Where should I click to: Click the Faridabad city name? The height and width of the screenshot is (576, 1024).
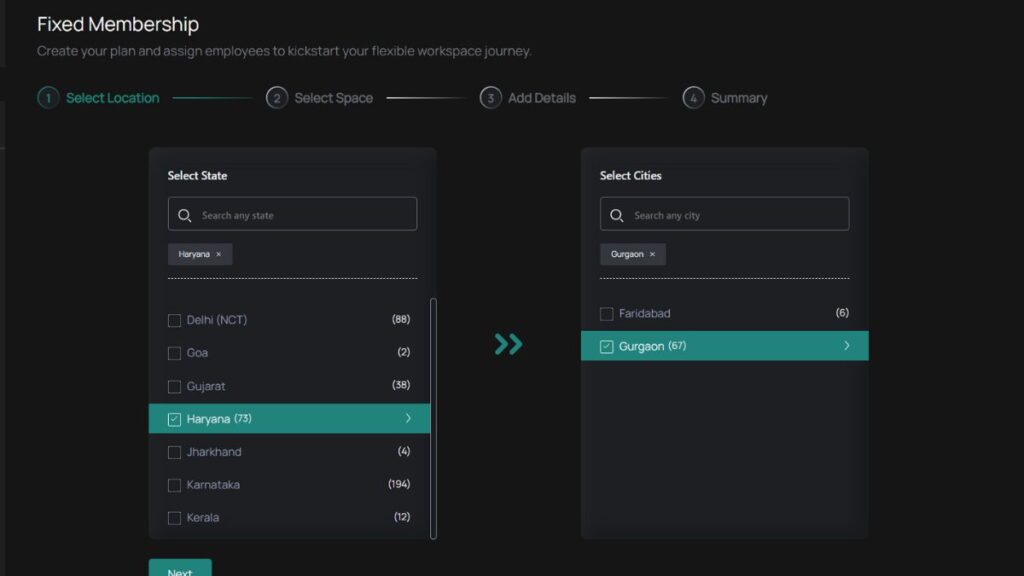tap(645, 313)
